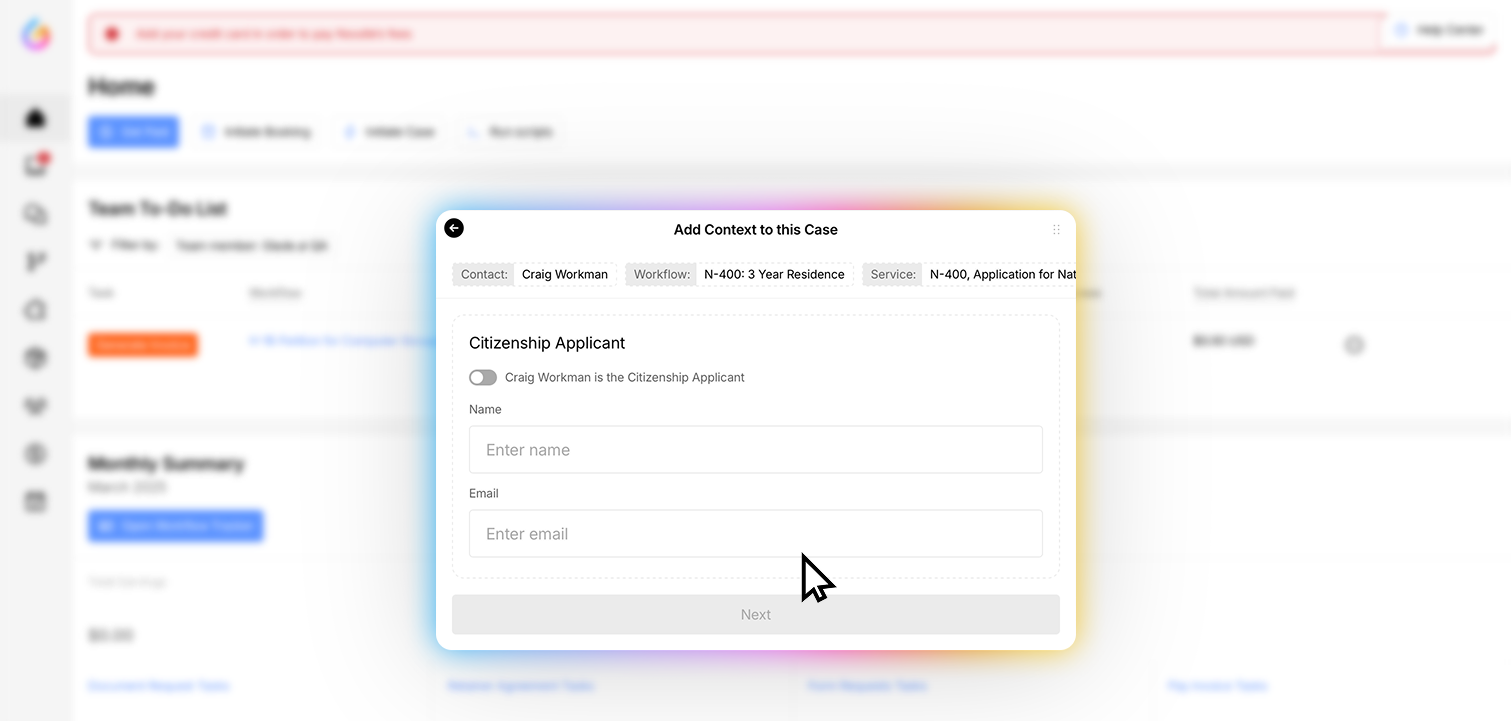Click the blue button under Monthly Summary
Viewport: 1511px width, 721px height.
175,526
